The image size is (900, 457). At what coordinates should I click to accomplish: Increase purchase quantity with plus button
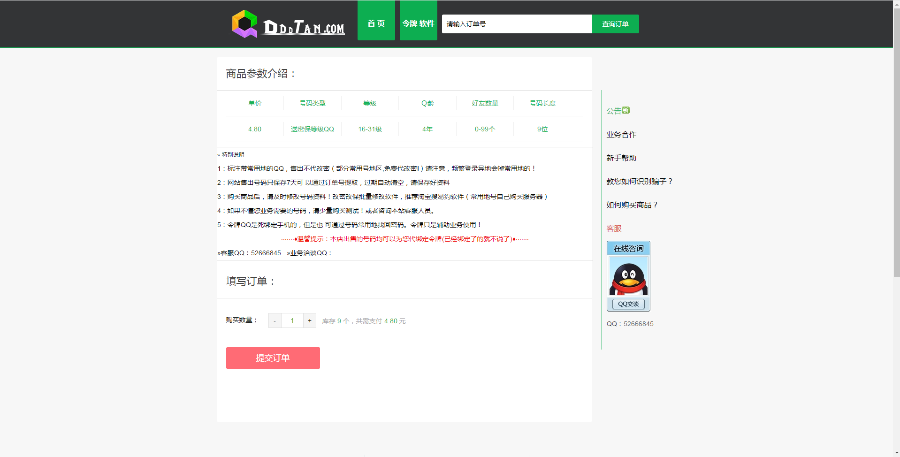(x=309, y=321)
